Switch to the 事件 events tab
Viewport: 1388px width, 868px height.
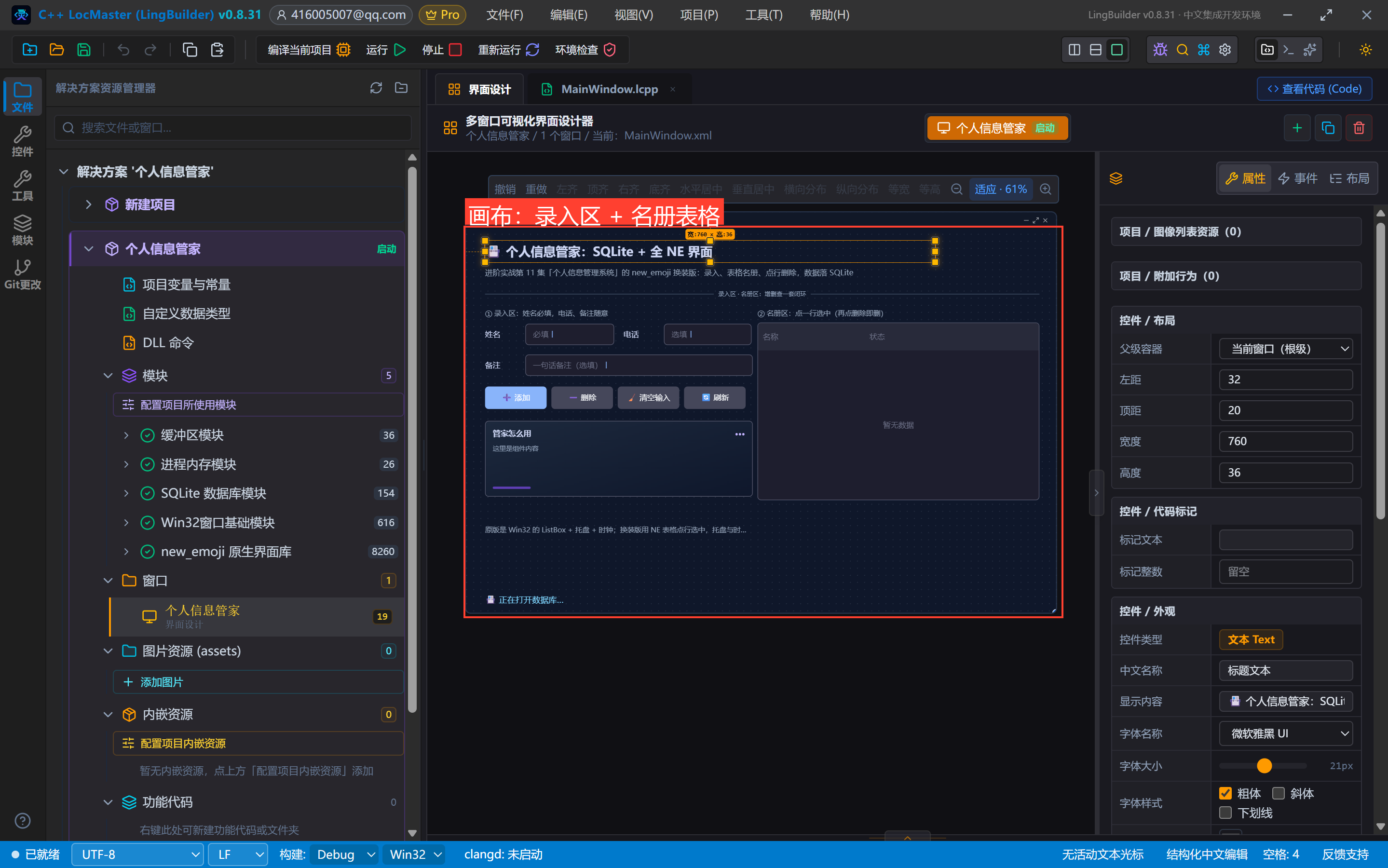tap(1297, 178)
